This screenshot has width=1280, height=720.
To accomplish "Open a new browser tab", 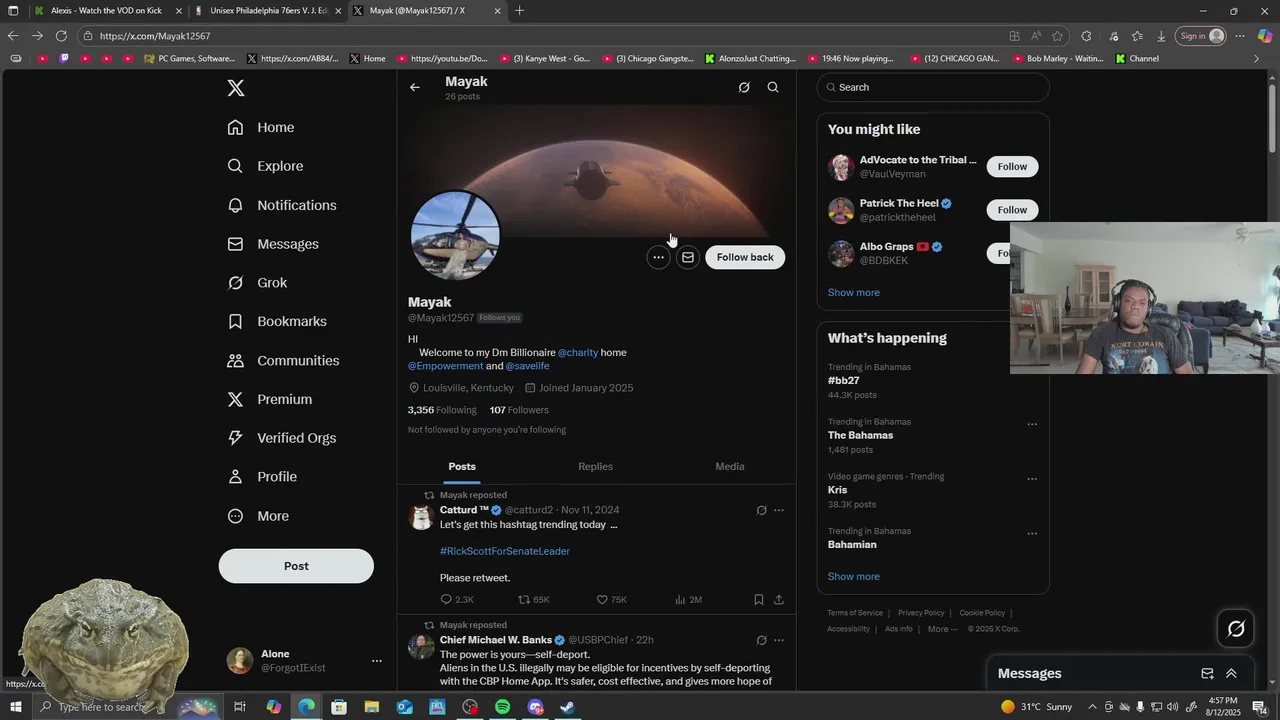I will coord(519,11).
